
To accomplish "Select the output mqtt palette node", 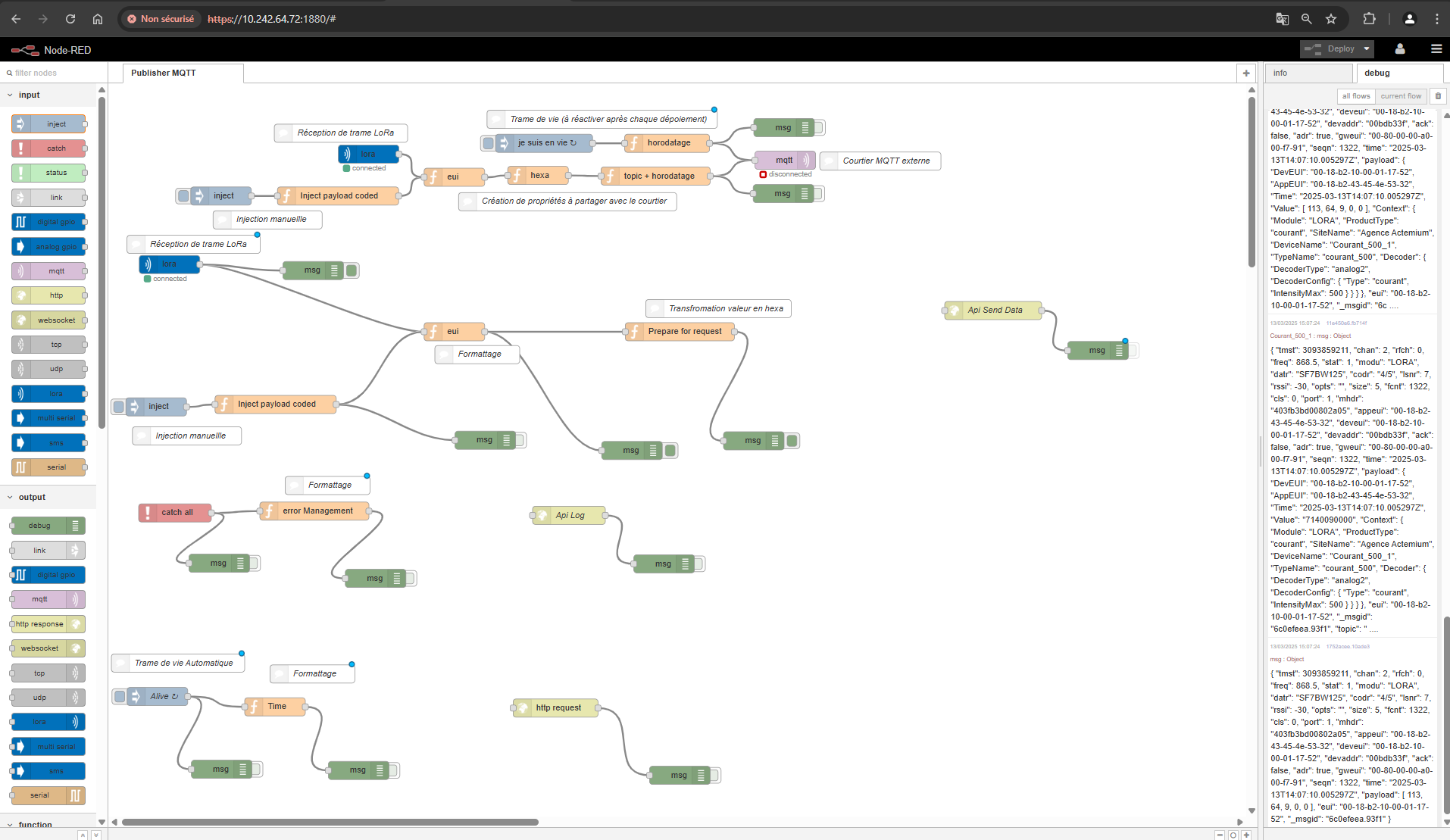I will tap(48, 599).
